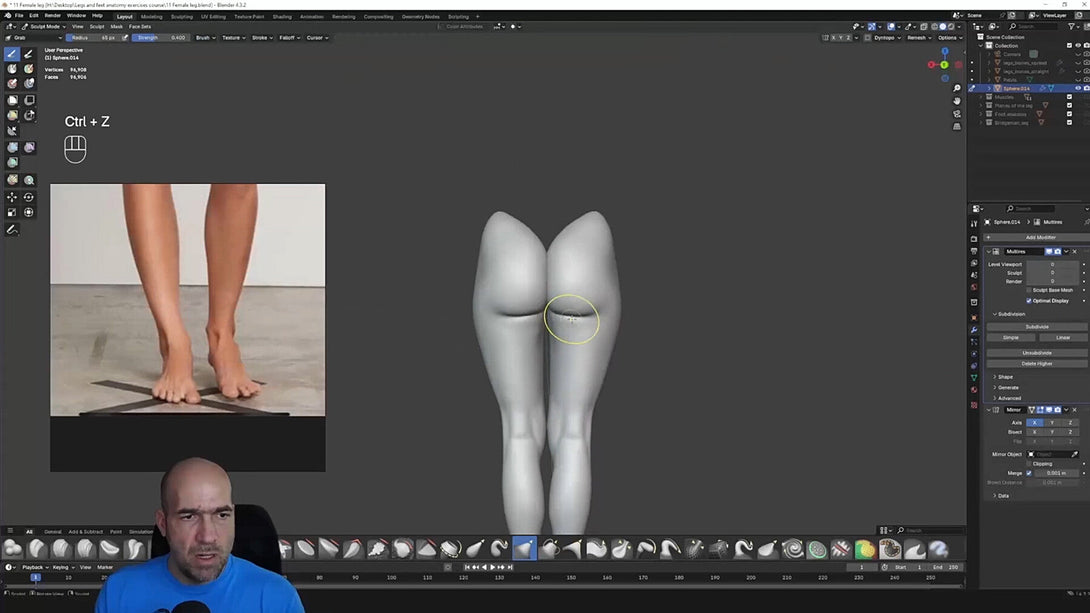Toggle the Muscles collection checkbox in outliner

pos(1069,97)
